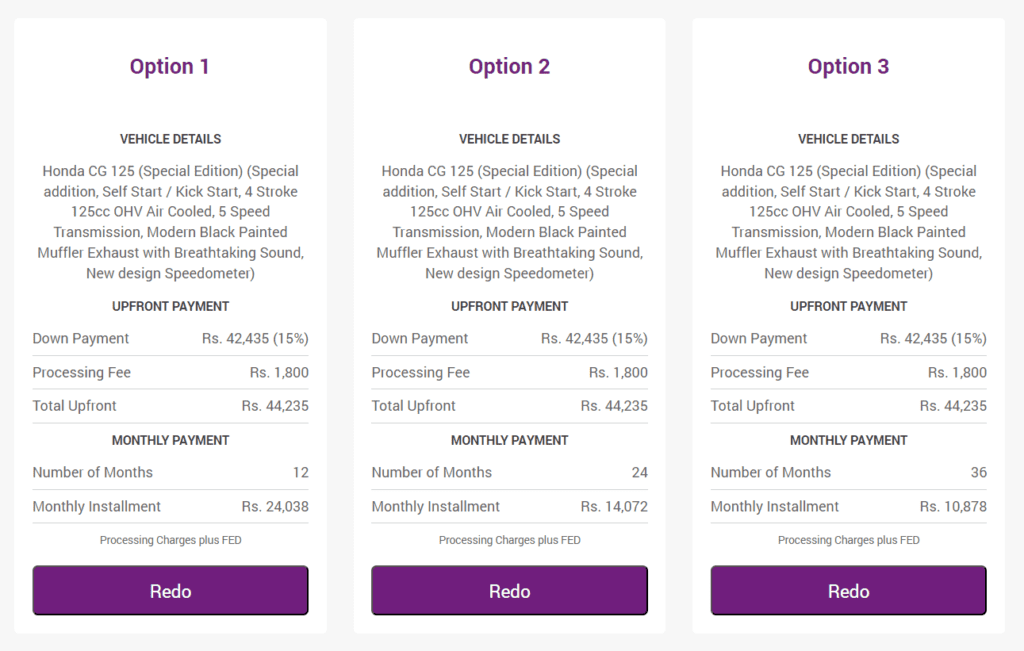Click Option 1 Processing Charges plus FED note

click(170, 540)
